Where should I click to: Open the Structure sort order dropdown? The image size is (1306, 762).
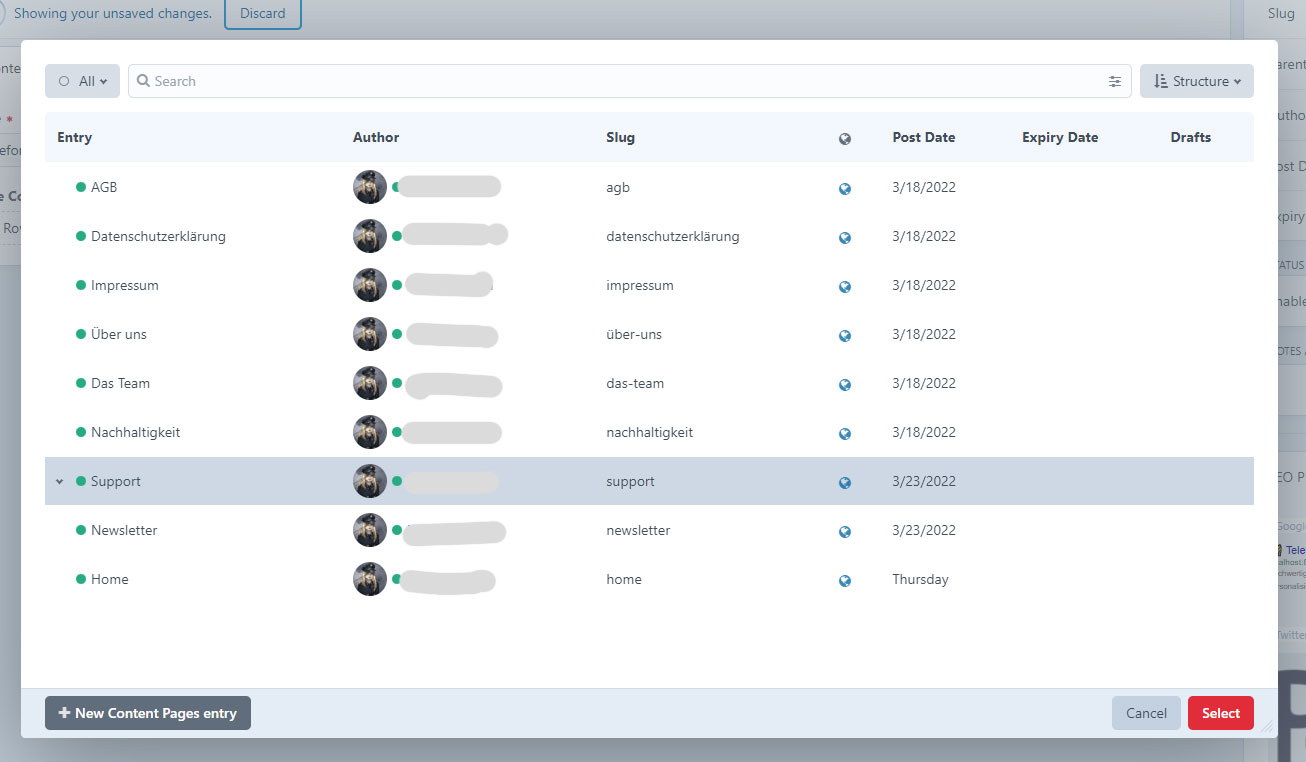point(1197,81)
